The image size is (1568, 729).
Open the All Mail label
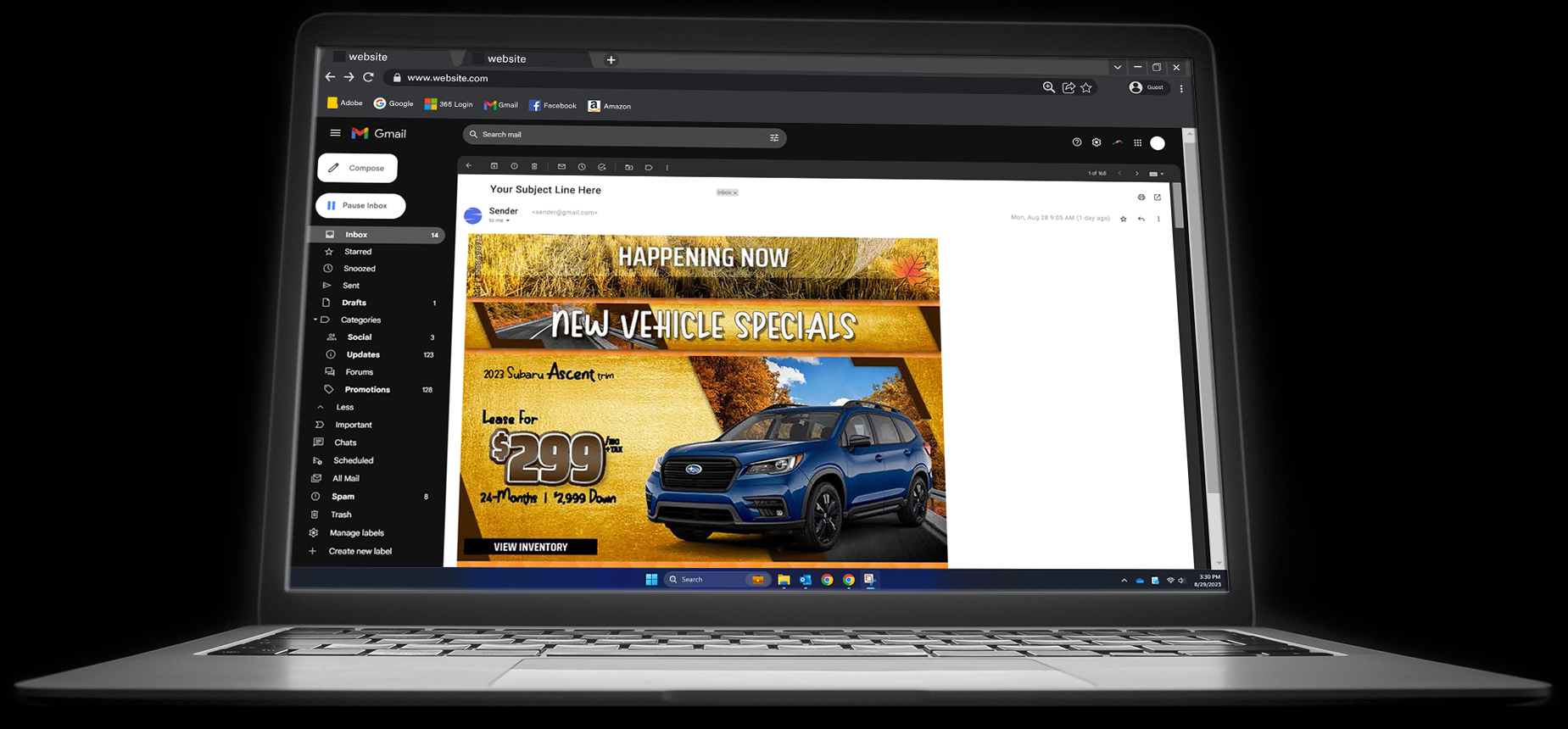click(x=345, y=479)
